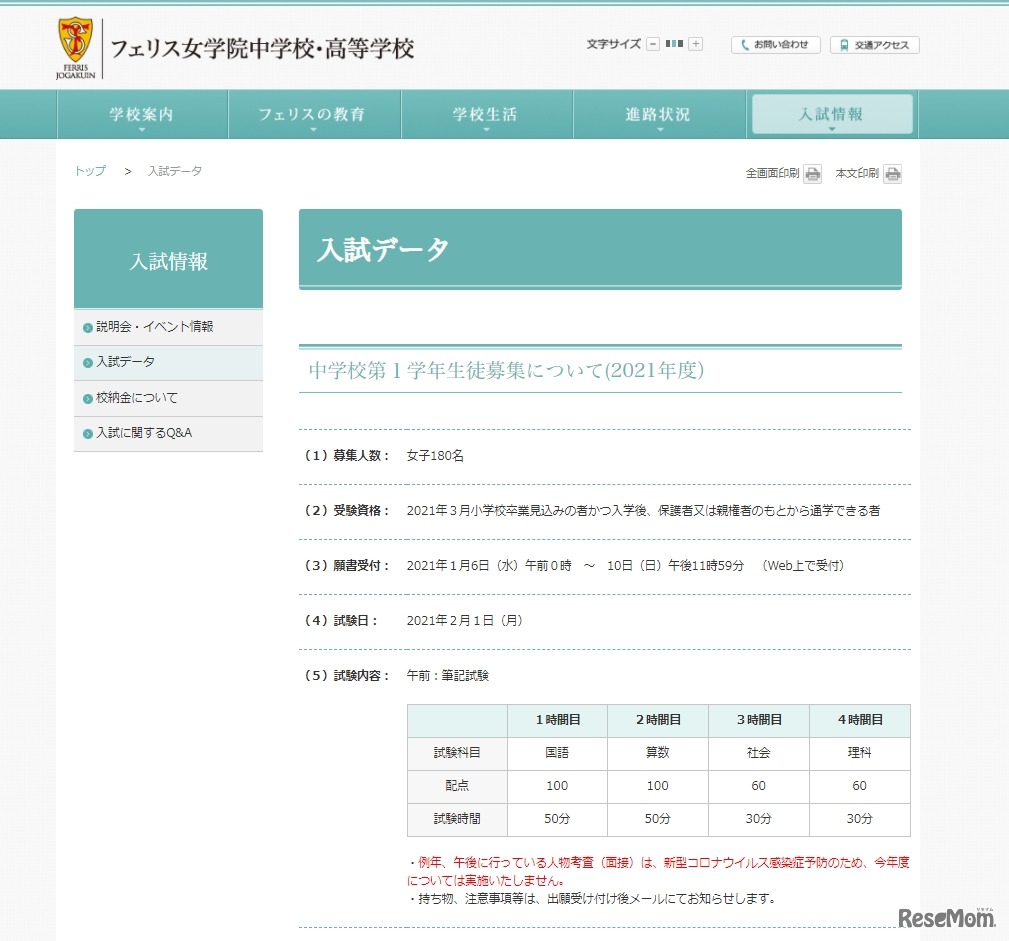This screenshot has width=1009, height=941.
Task: Open the 進路状況 menu item
Action: [658, 115]
